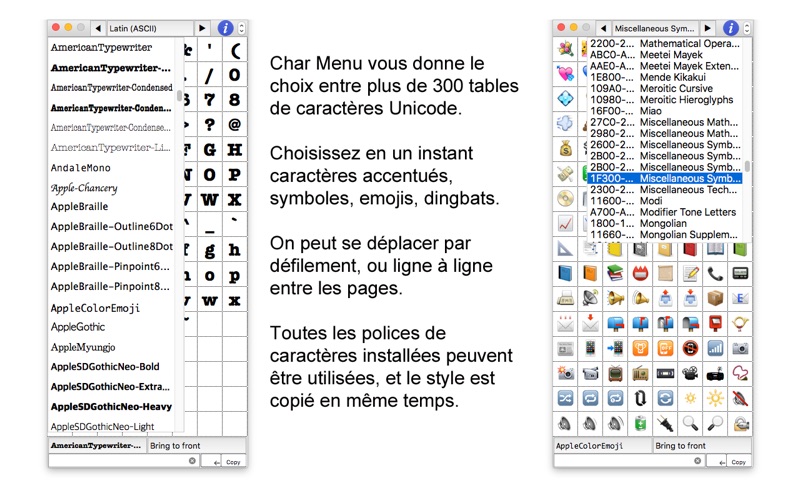Select the envelope marked with letter E
The width and height of the screenshot is (800, 500).
point(740,298)
